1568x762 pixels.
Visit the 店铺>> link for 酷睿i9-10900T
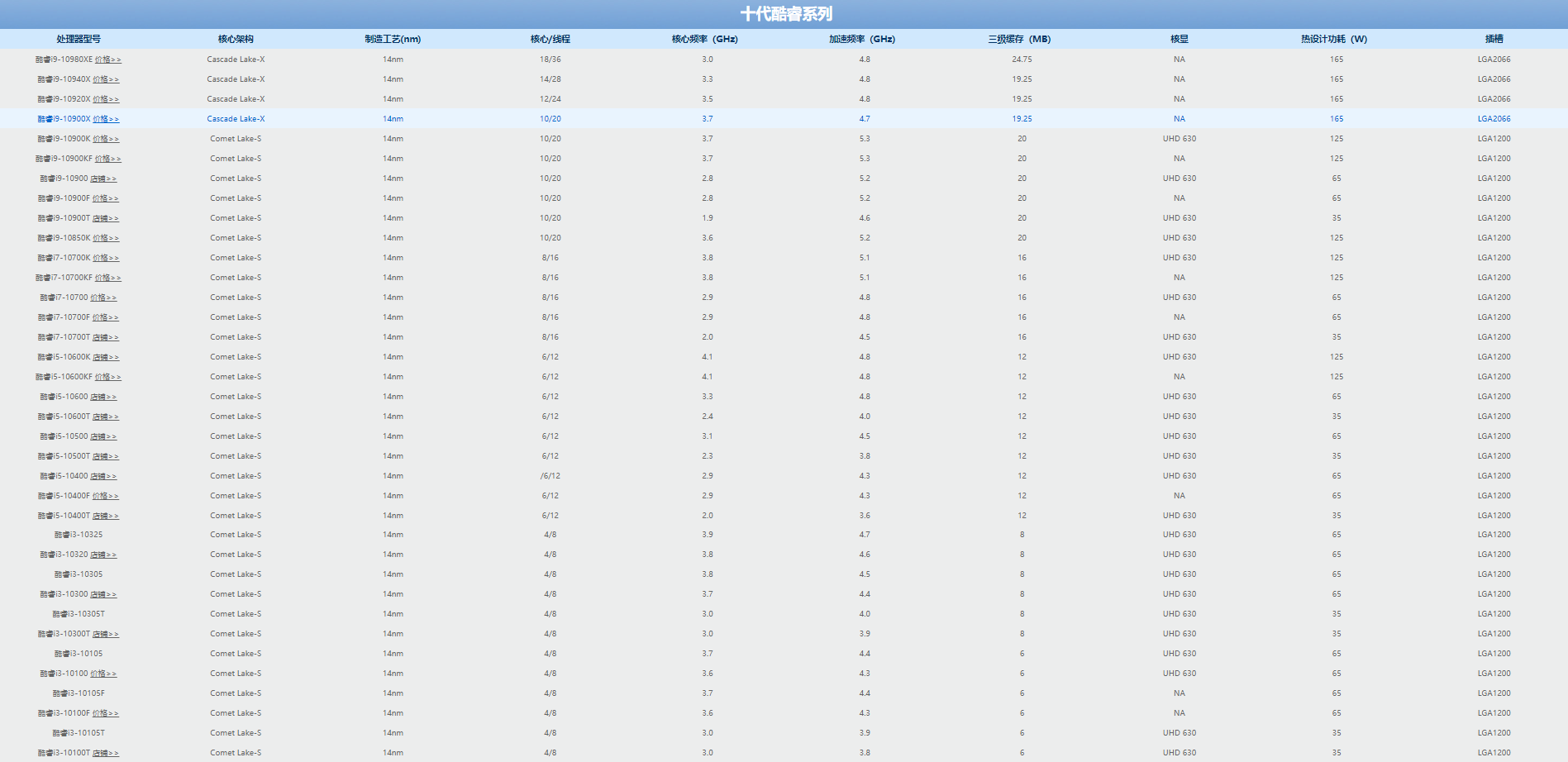[x=106, y=218]
